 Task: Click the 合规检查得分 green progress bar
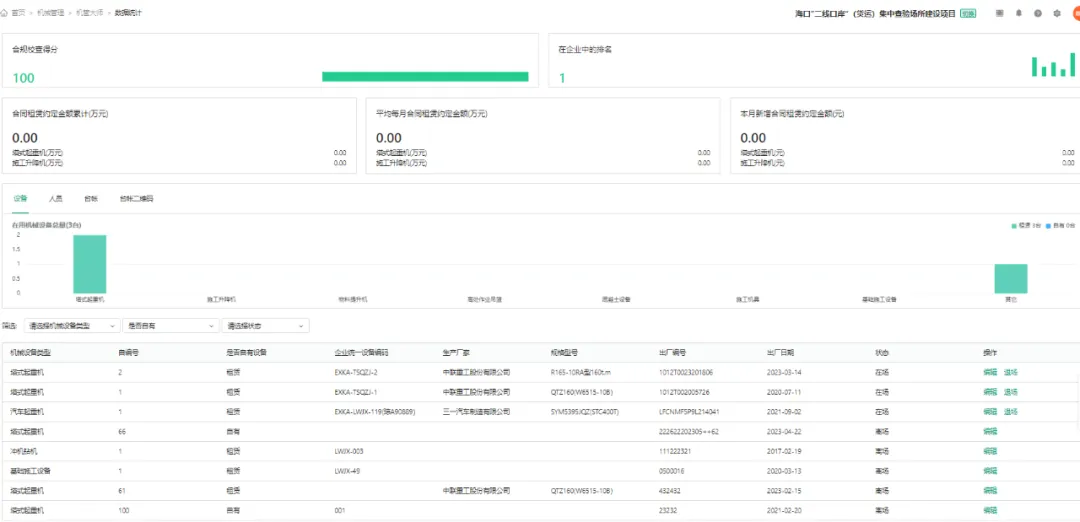[425, 76]
